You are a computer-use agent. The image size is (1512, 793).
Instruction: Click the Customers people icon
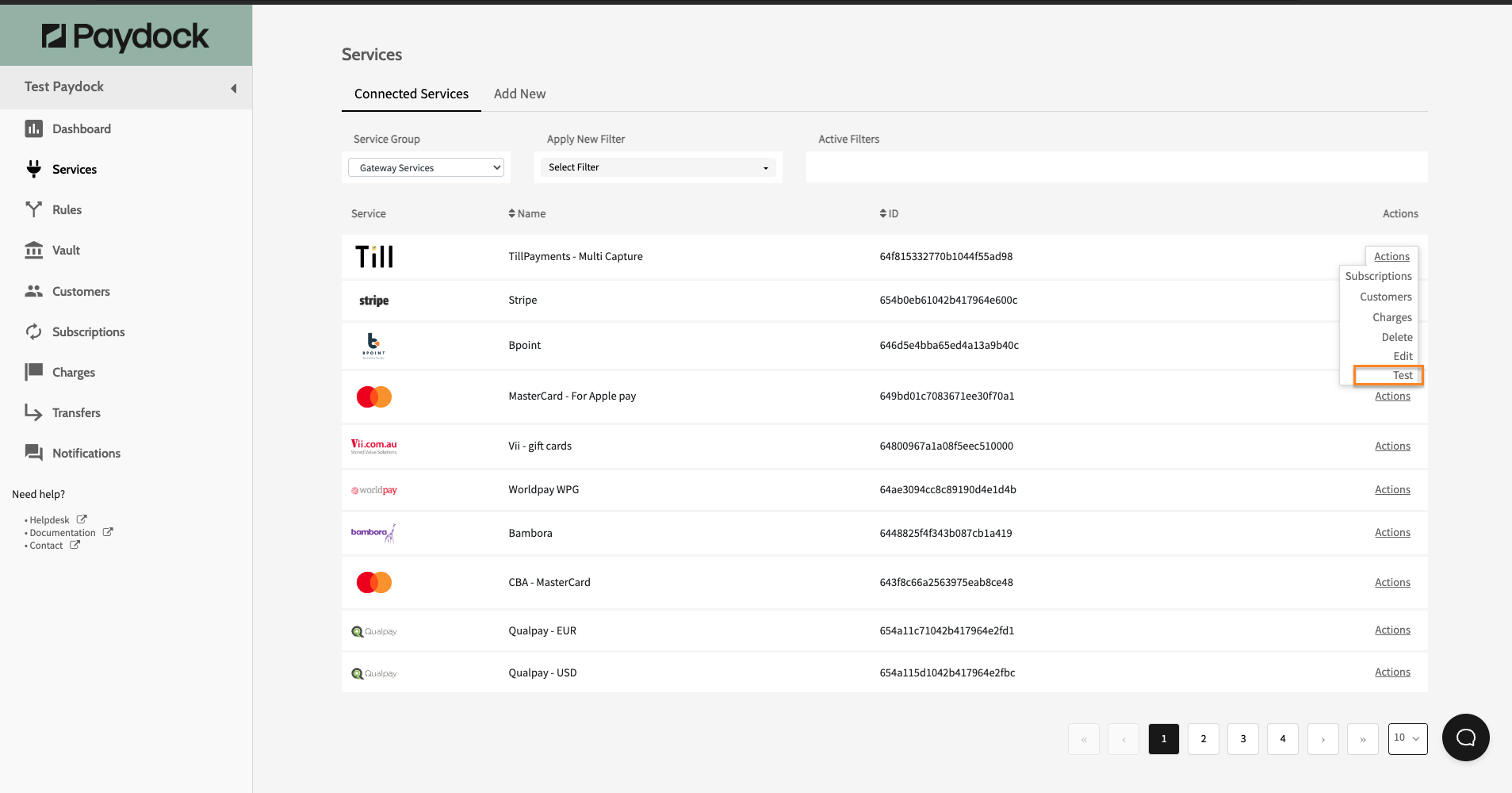click(x=33, y=291)
